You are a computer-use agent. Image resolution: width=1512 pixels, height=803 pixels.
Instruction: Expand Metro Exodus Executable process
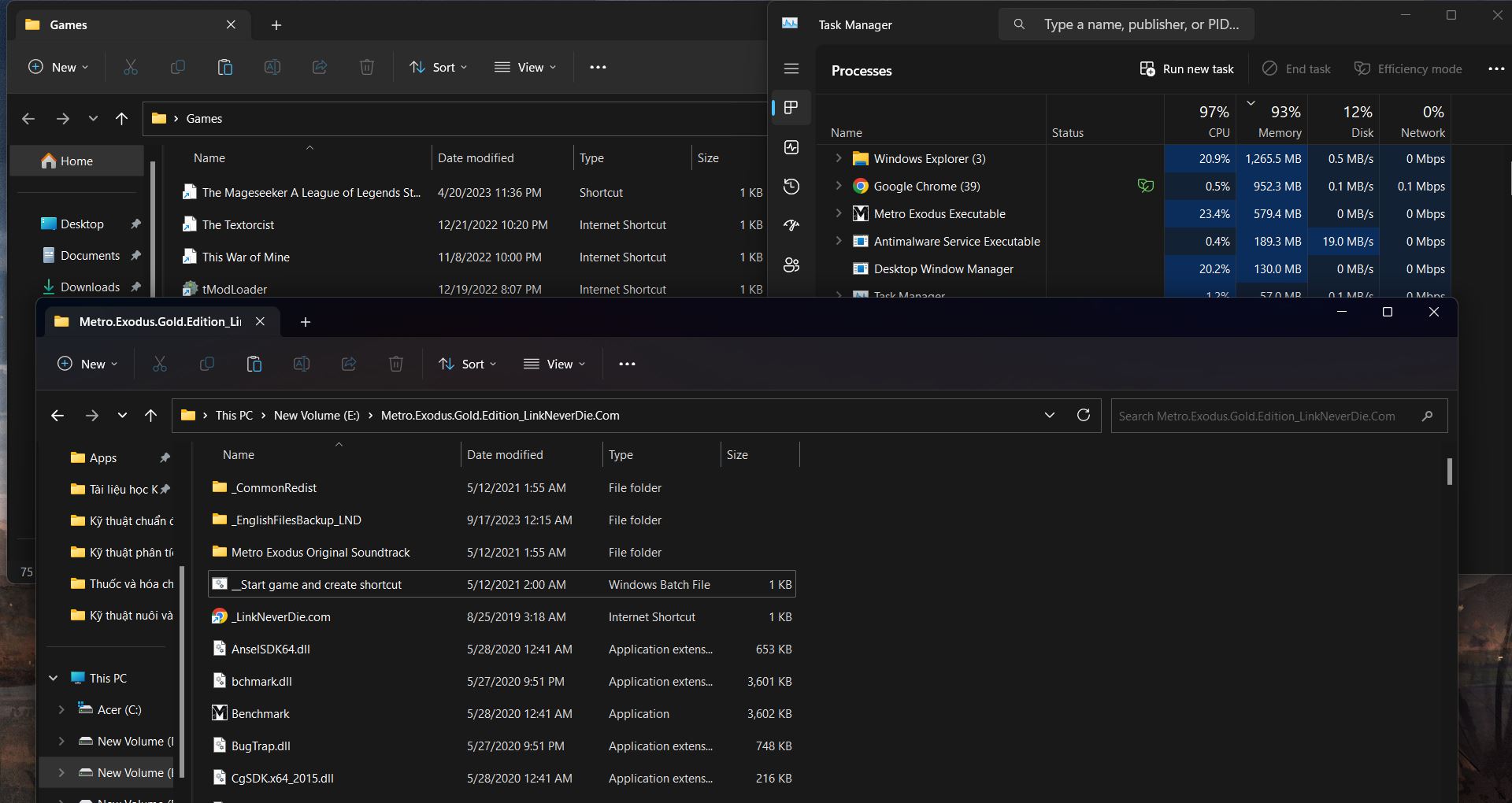tap(839, 214)
